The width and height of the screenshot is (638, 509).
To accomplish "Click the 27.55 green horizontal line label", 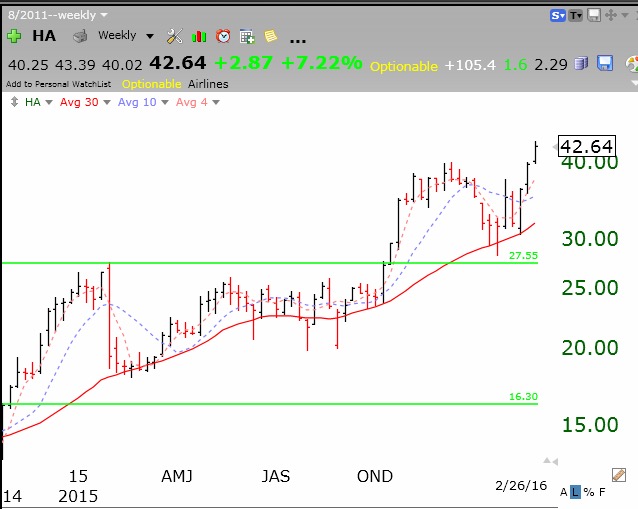I will click(x=523, y=256).
